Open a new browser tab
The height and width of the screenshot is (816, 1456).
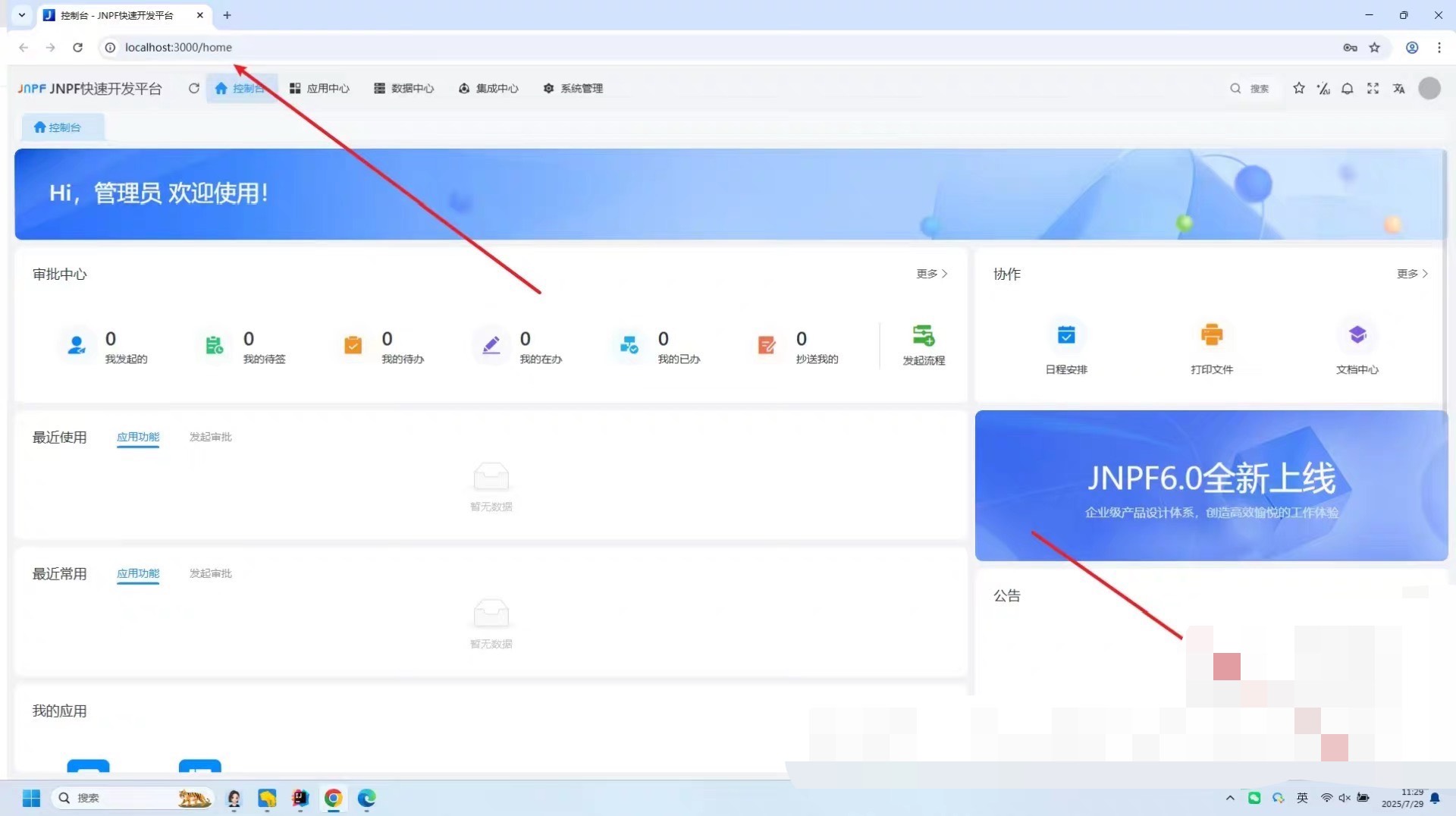tap(227, 15)
